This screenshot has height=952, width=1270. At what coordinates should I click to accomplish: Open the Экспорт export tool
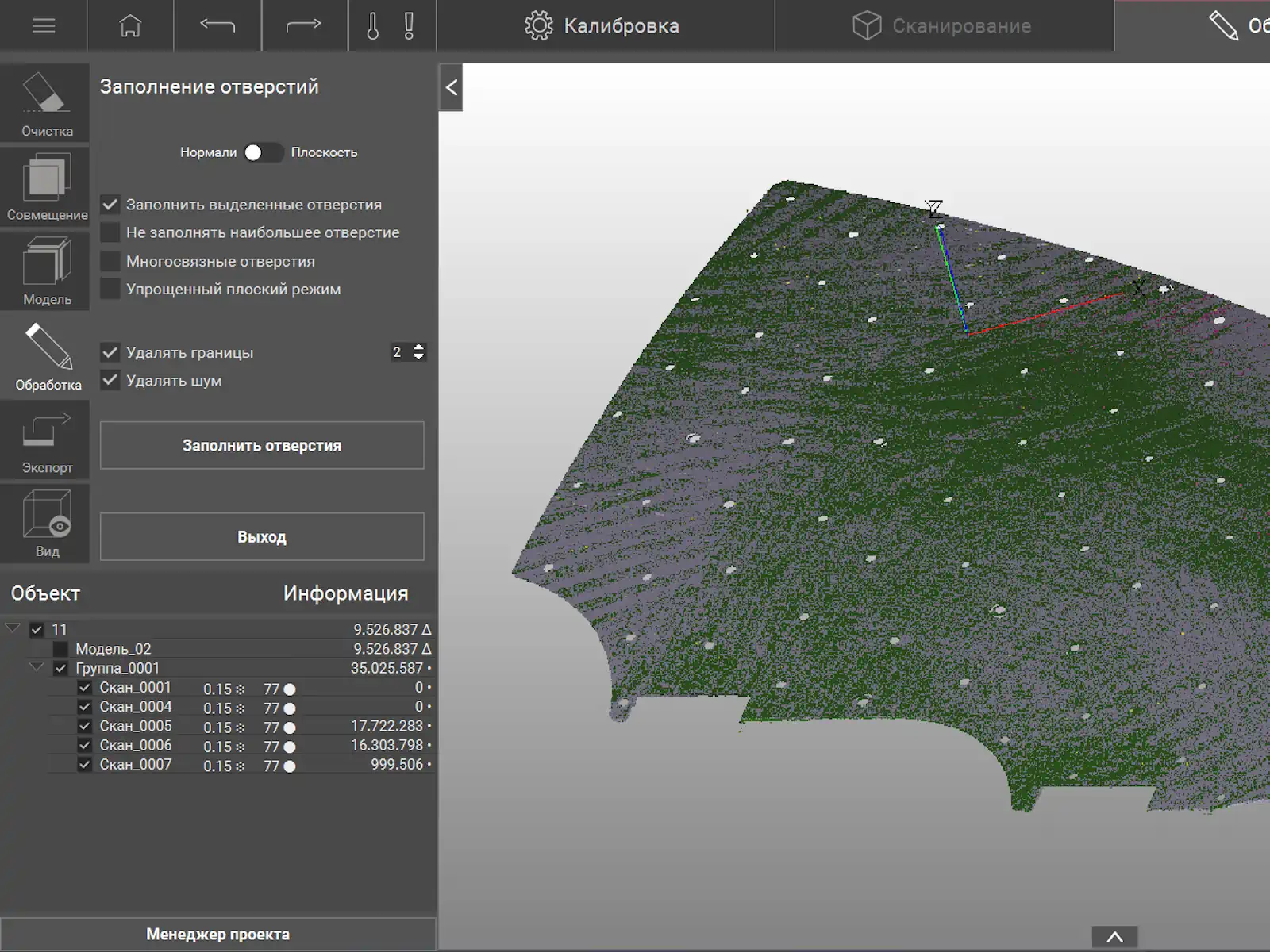coord(45,440)
